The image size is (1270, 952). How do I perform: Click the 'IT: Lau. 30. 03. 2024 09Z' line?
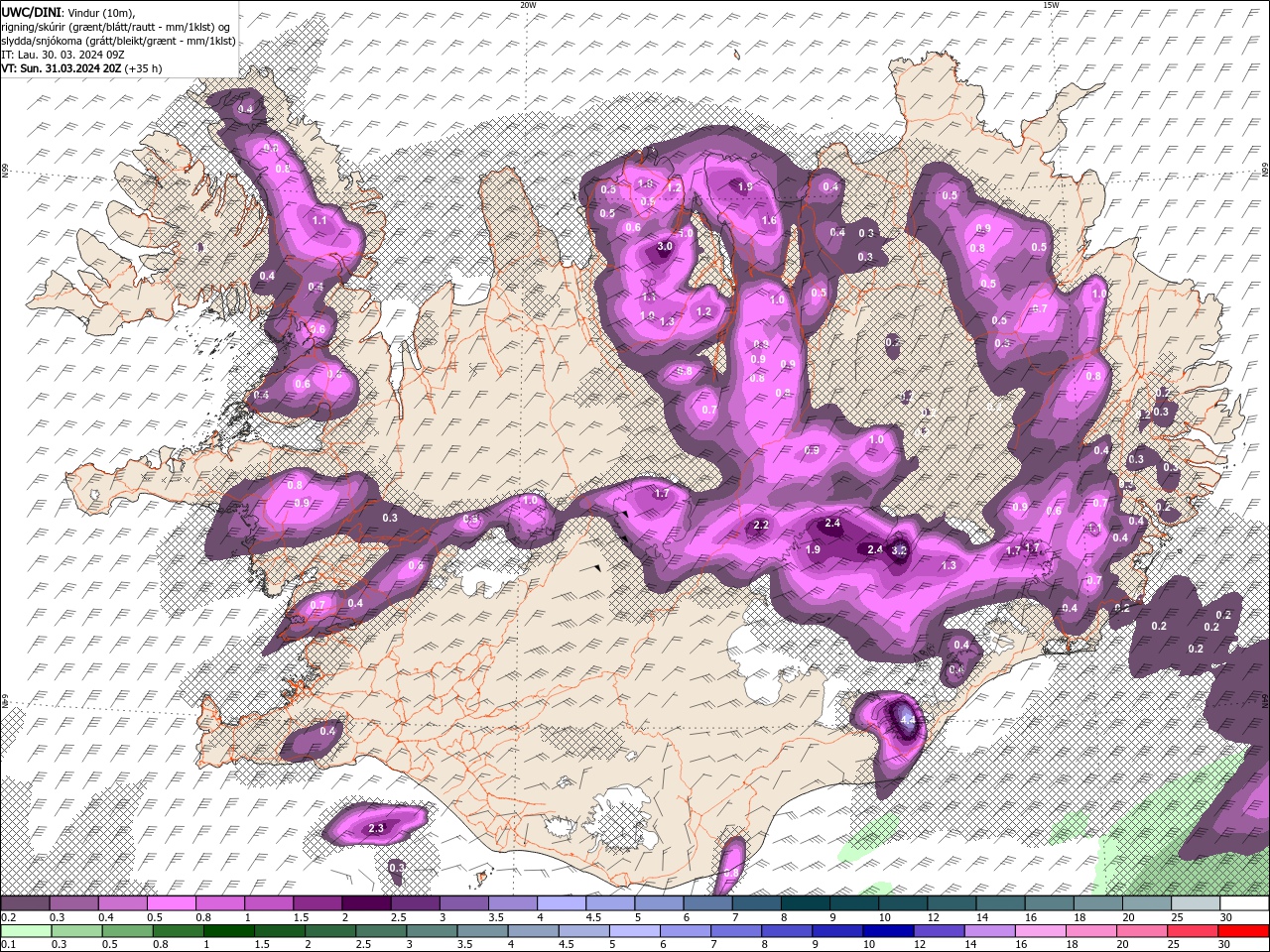pyautogui.click(x=62, y=55)
